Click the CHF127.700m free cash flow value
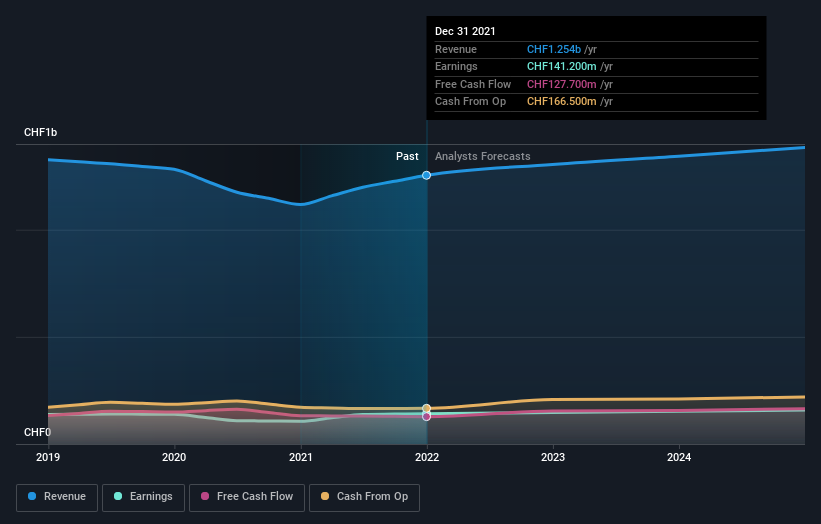 [x=561, y=84]
